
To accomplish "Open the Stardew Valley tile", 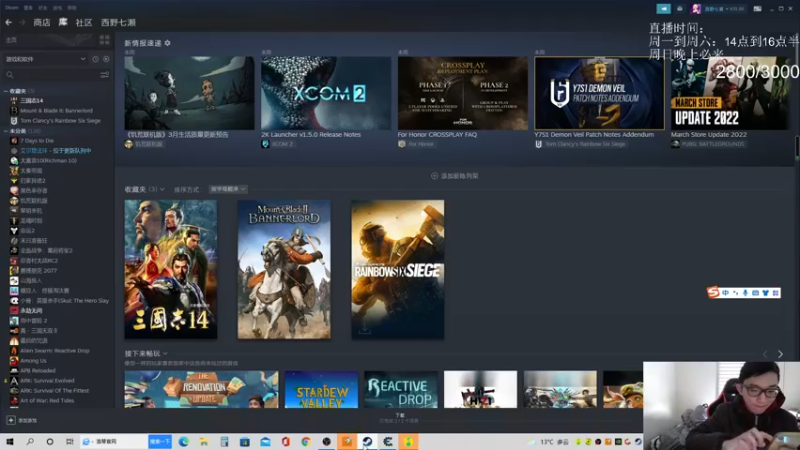I will pos(321,389).
